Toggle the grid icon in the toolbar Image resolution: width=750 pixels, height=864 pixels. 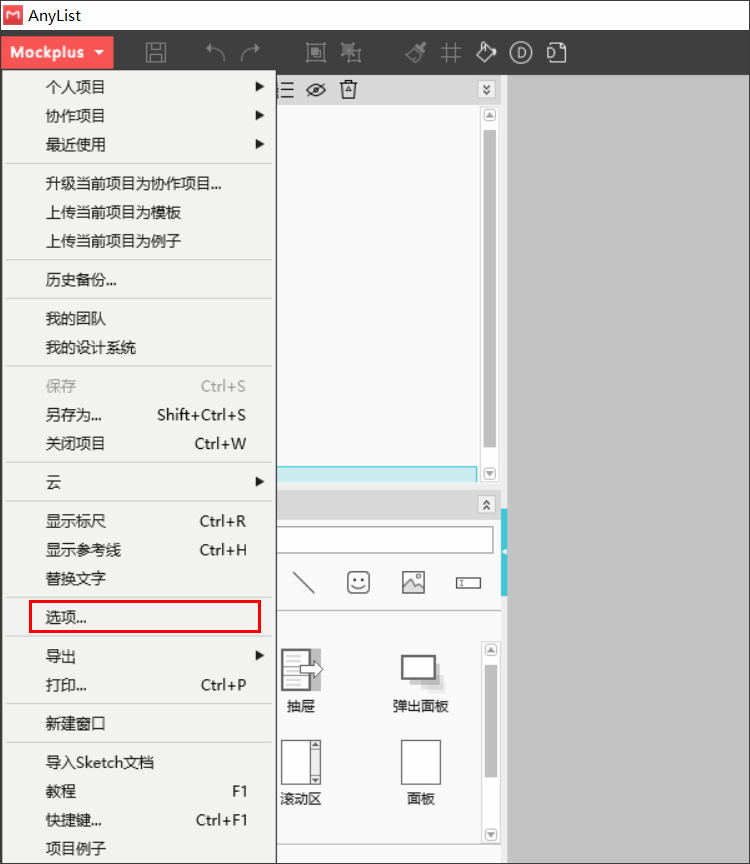coord(451,53)
